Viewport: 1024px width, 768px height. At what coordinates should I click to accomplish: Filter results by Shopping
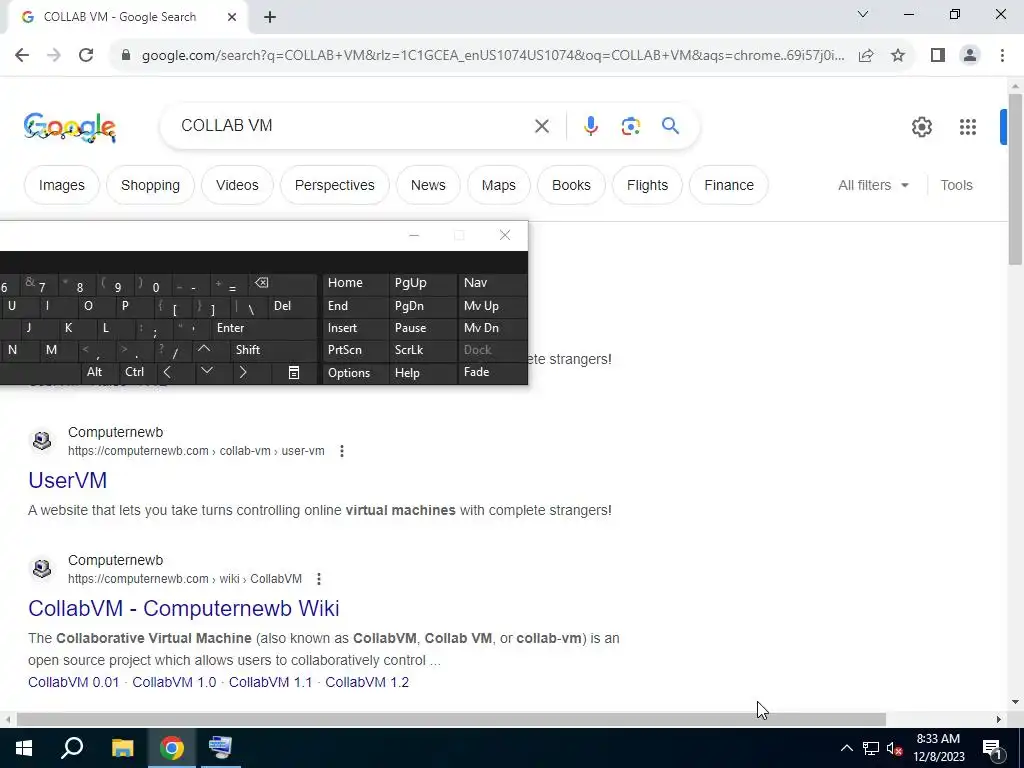point(150,185)
